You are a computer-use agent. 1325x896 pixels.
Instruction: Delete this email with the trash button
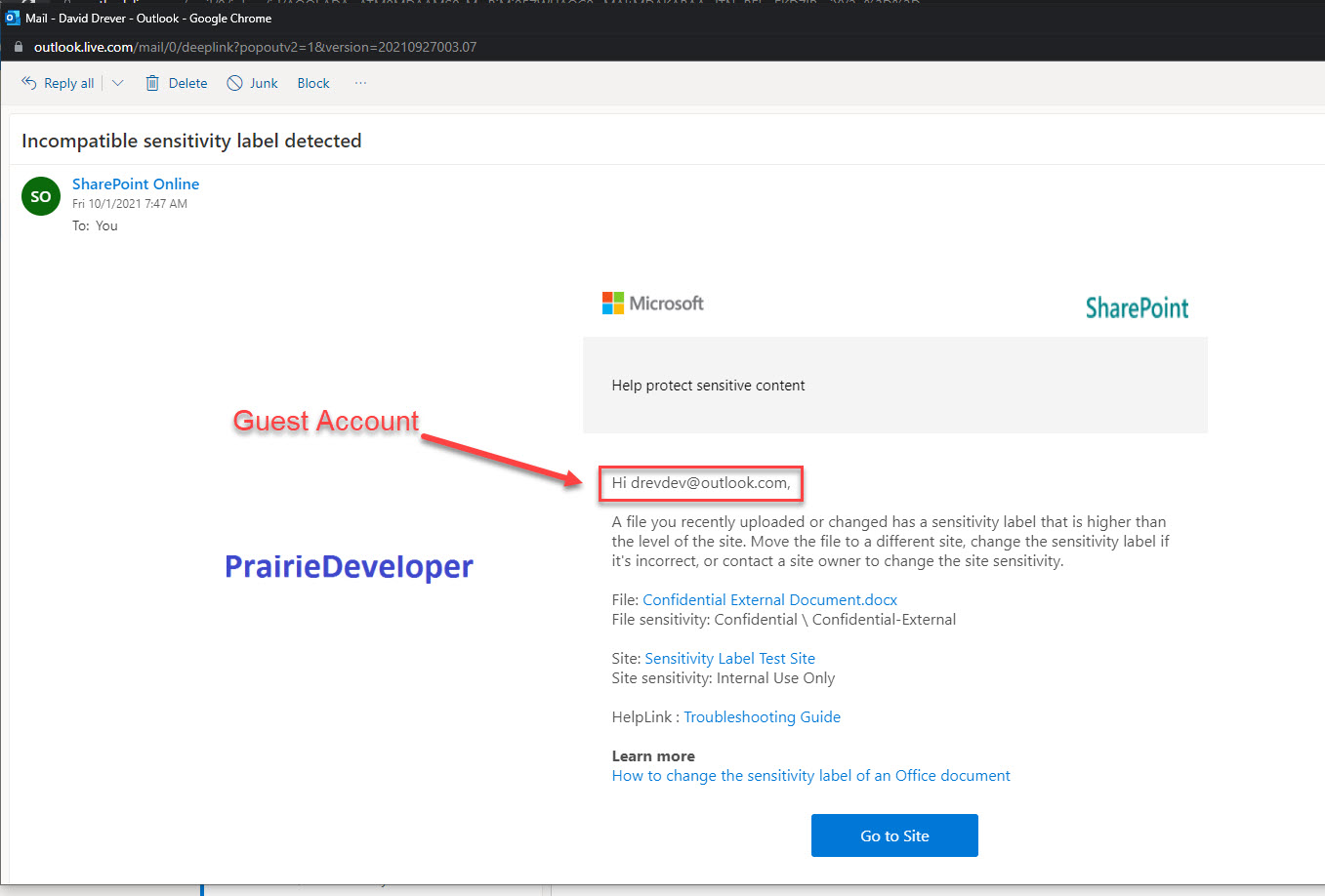[177, 83]
